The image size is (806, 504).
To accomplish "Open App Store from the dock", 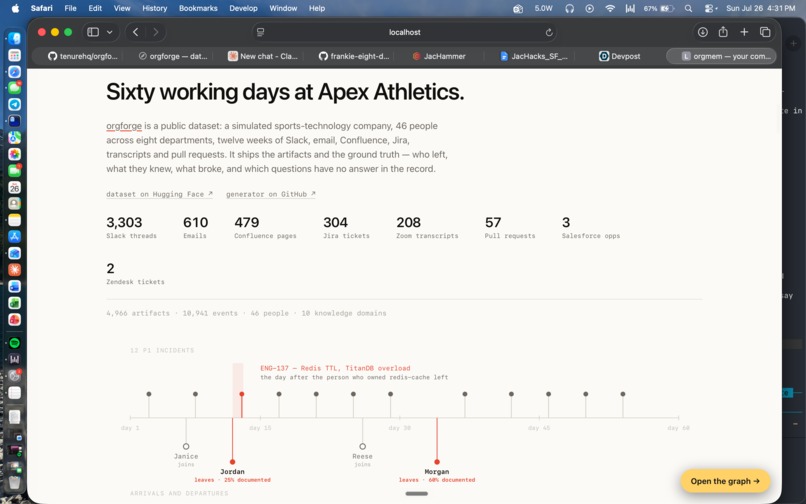I will pyautogui.click(x=14, y=237).
